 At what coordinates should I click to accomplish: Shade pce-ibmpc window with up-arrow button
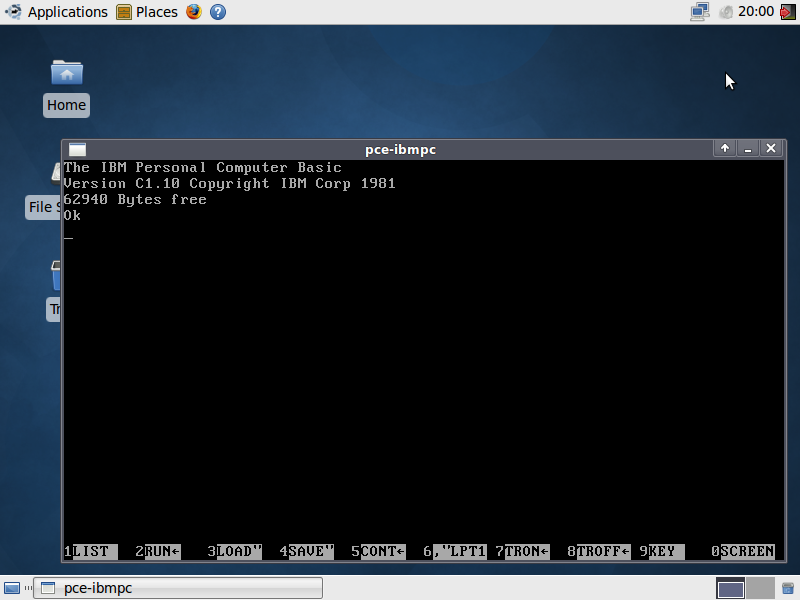(724, 148)
